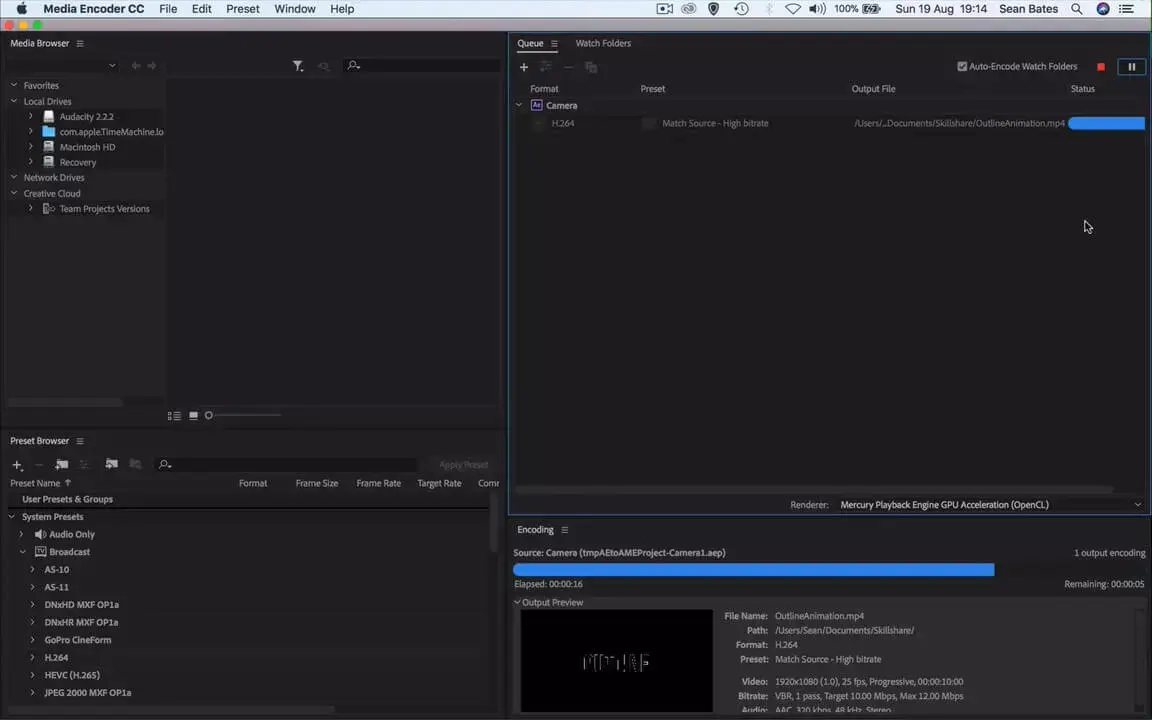The image size is (1152, 720).
Task: Click the output file path OutlineAnimation.mp4
Action: tap(960, 123)
